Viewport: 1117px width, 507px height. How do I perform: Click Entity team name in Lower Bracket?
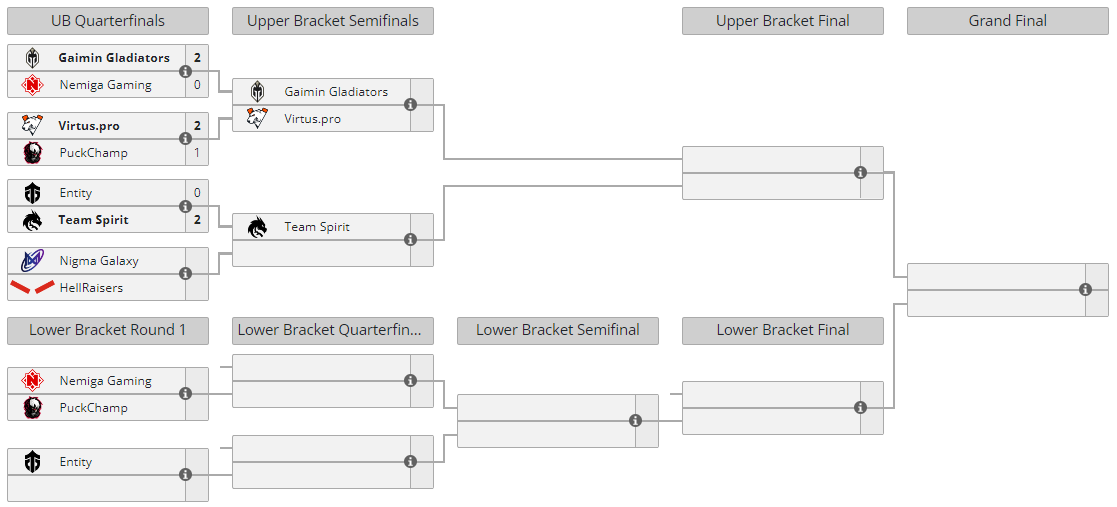click(76, 462)
